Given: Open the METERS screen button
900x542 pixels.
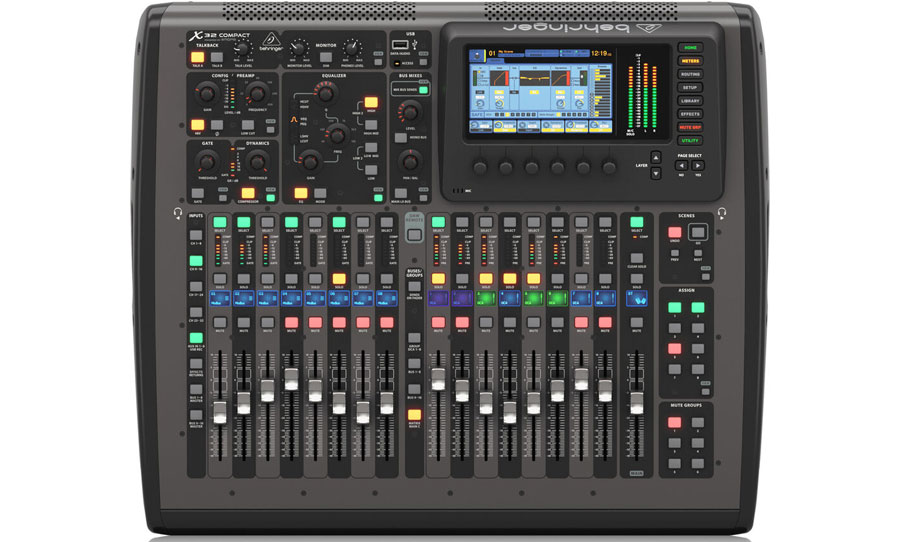Looking at the screenshot, I should coord(690,61).
